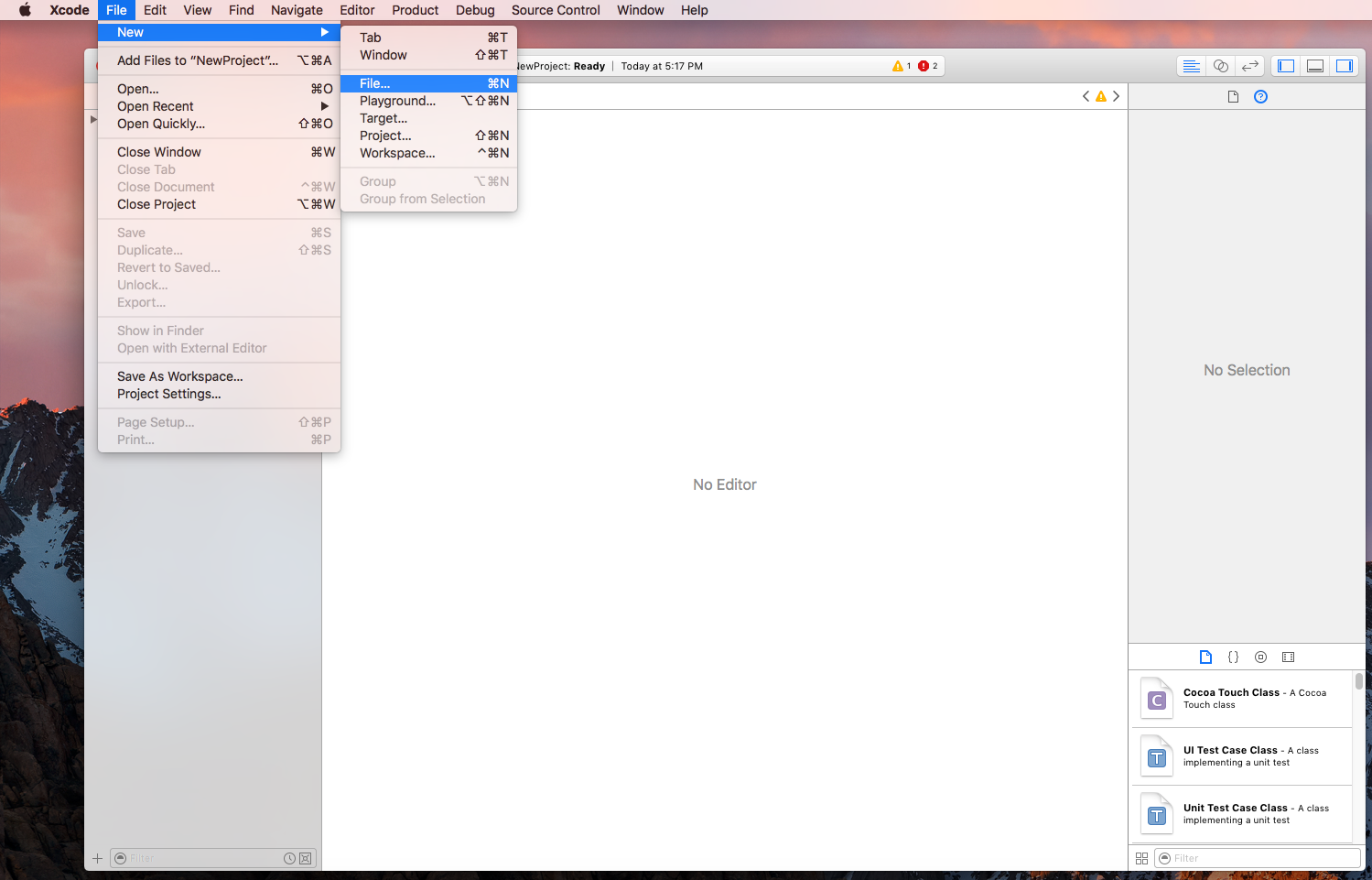Viewport: 1372px width, 880px height.
Task: Toggle the debug area panel
Action: [1315, 66]
